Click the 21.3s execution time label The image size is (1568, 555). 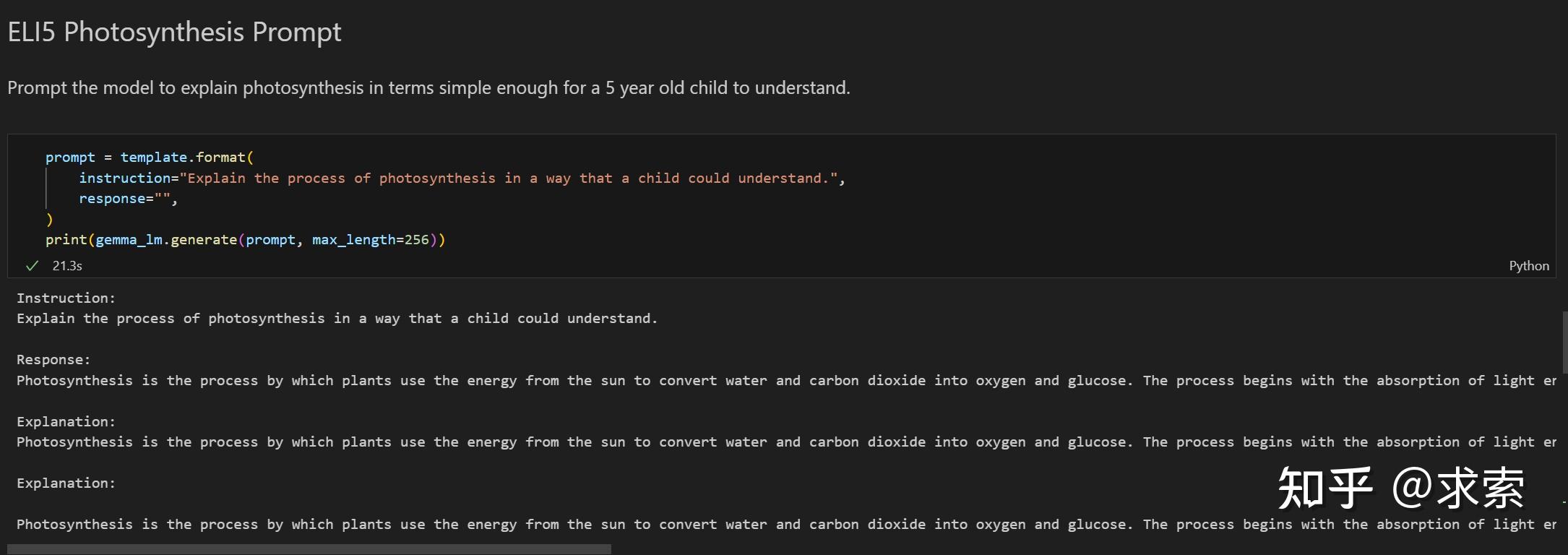click(x=67, y=266)
